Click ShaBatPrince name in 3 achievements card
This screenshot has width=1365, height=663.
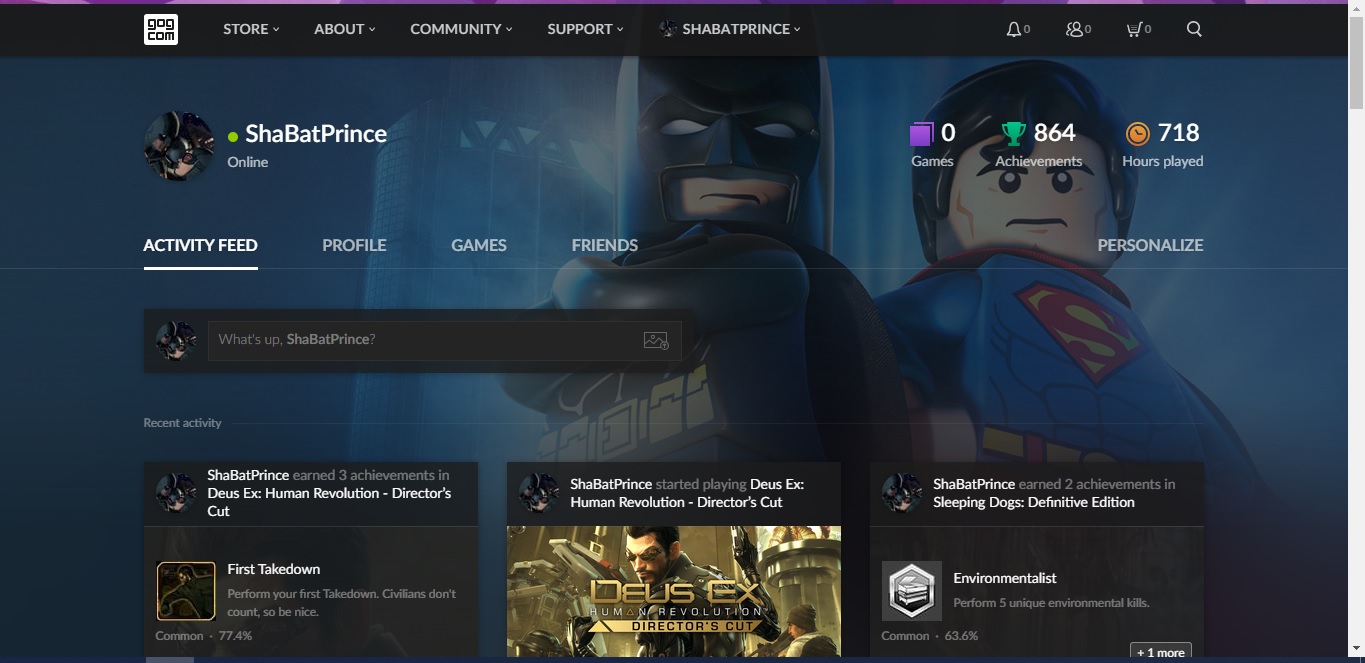pyautogui.click(x=248, y=475)
